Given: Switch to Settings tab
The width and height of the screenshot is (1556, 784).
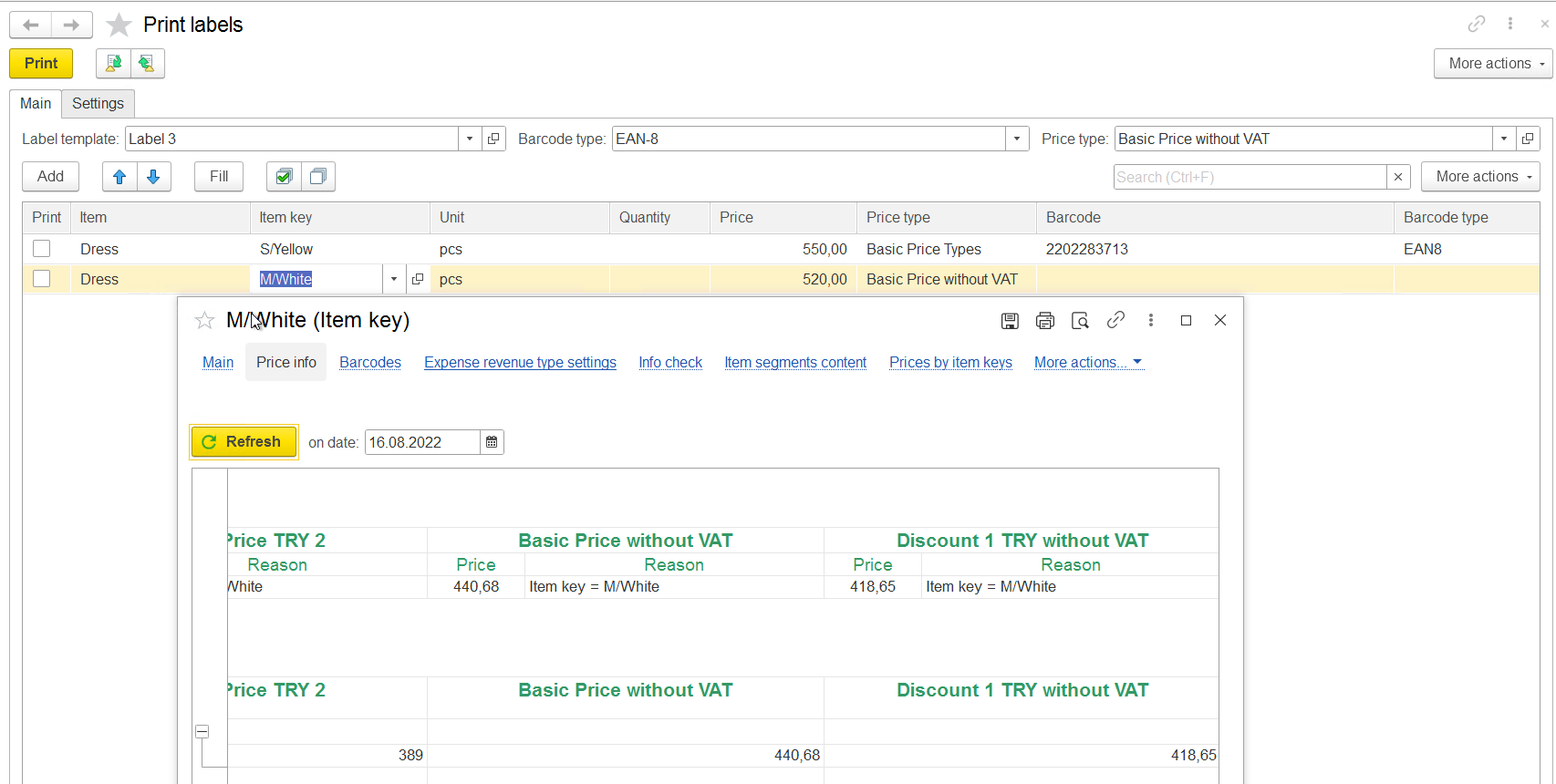Looking at the screenshot, I should (99, 103).
